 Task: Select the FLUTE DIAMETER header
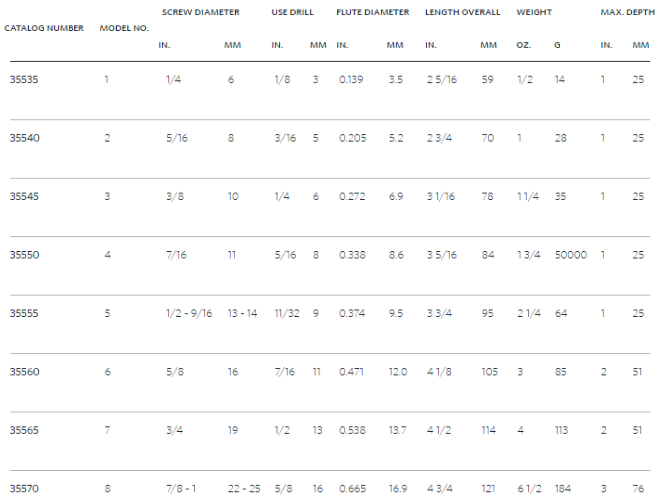[x=373, y=12]
